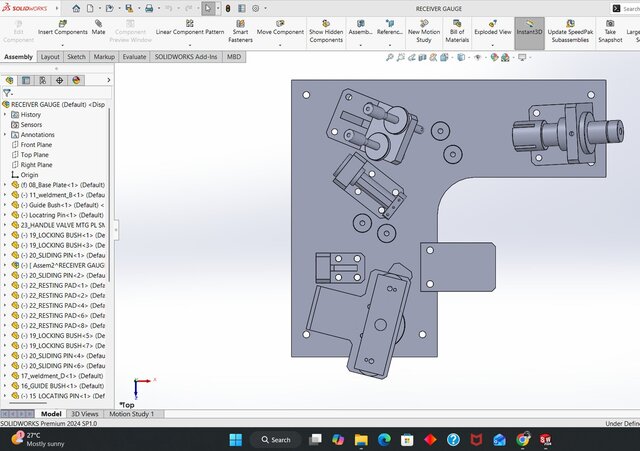Click the SOLIDWORKS Search box
This screenshot has width=640, height=451.
(x=625, y=8)
